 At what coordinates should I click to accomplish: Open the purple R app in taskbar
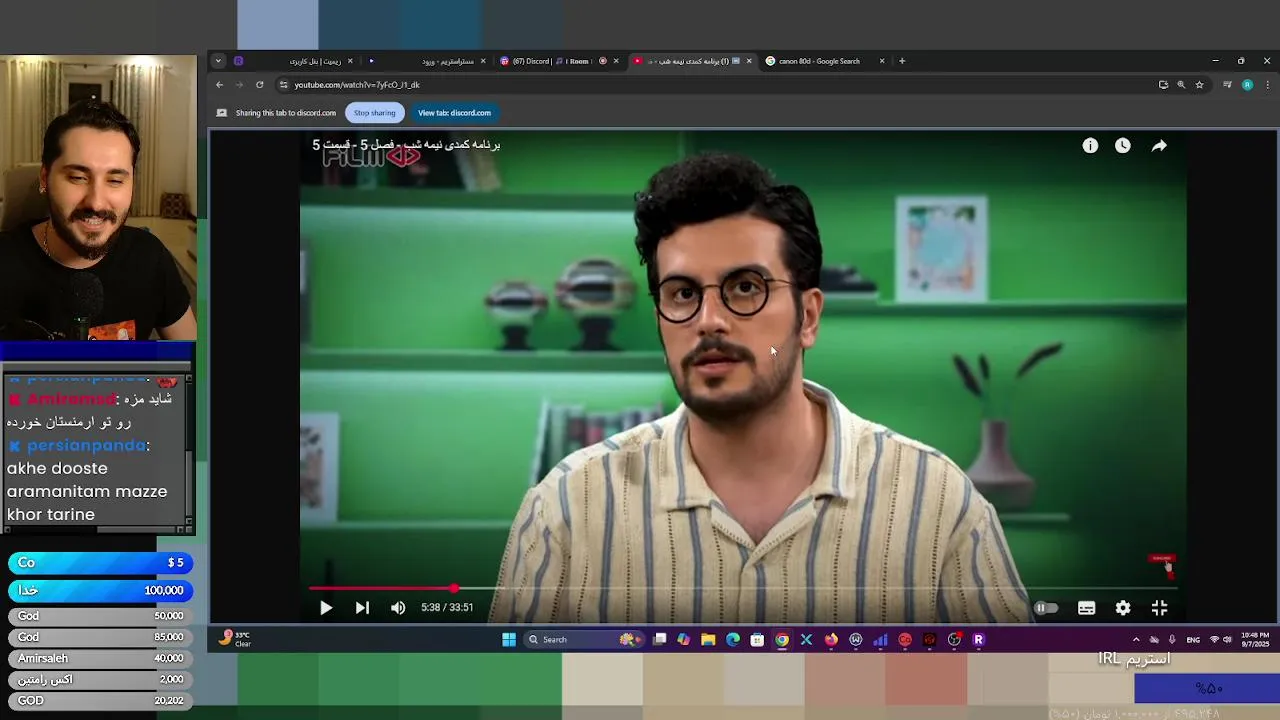tap(979, 640)
